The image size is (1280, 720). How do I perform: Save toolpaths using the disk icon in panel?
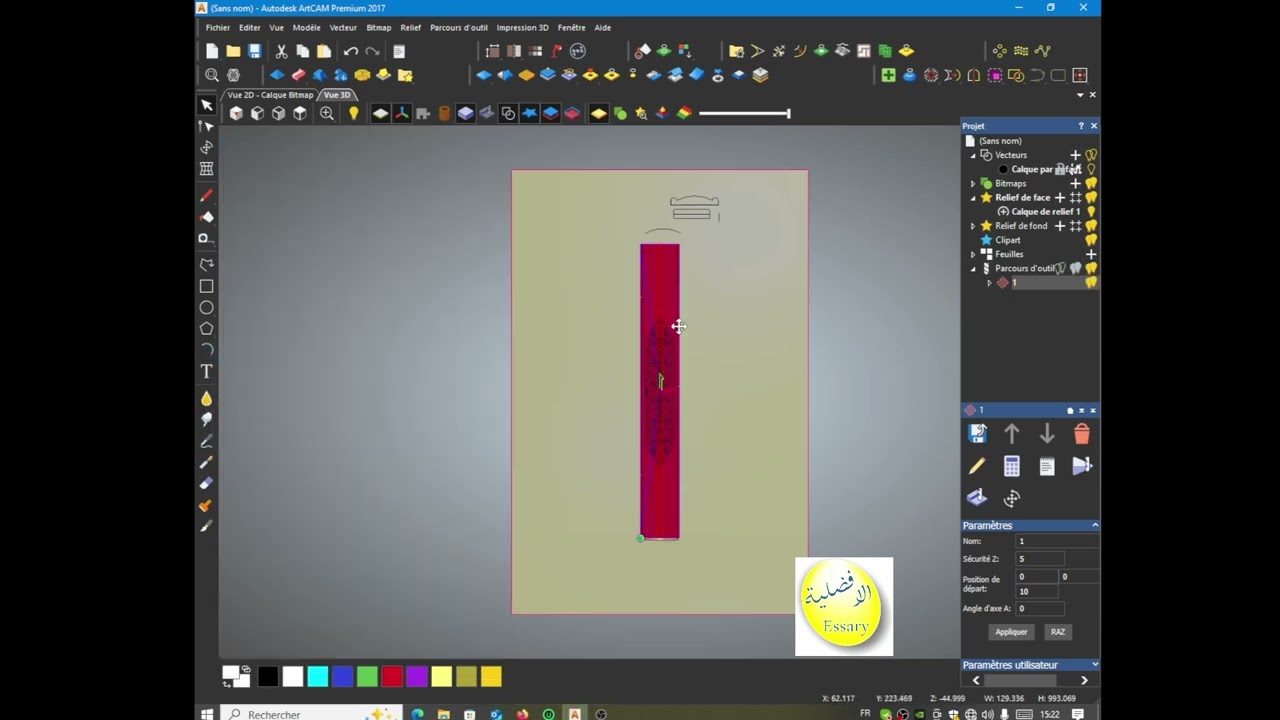tap(977, 434)
